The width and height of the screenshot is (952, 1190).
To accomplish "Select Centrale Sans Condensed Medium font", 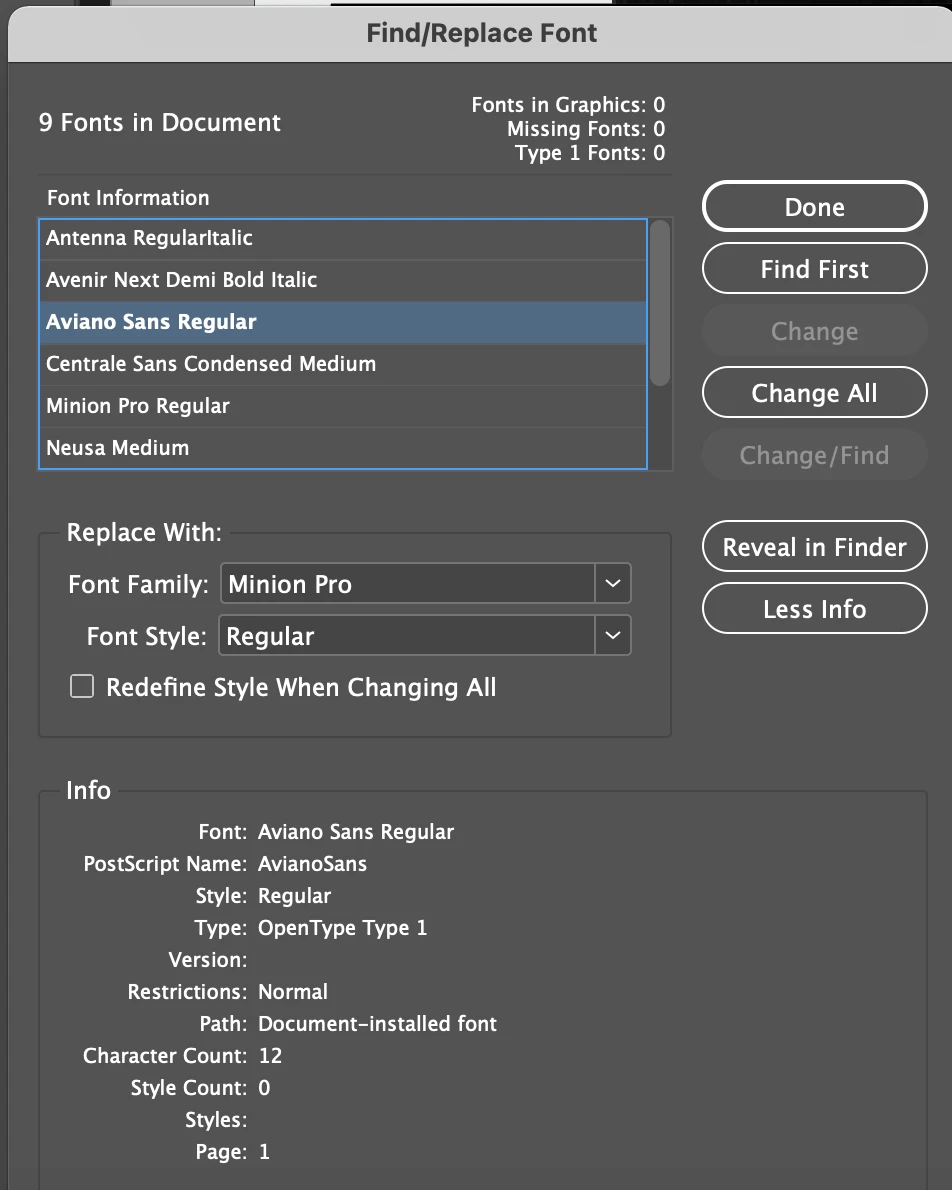I will 343,364.
